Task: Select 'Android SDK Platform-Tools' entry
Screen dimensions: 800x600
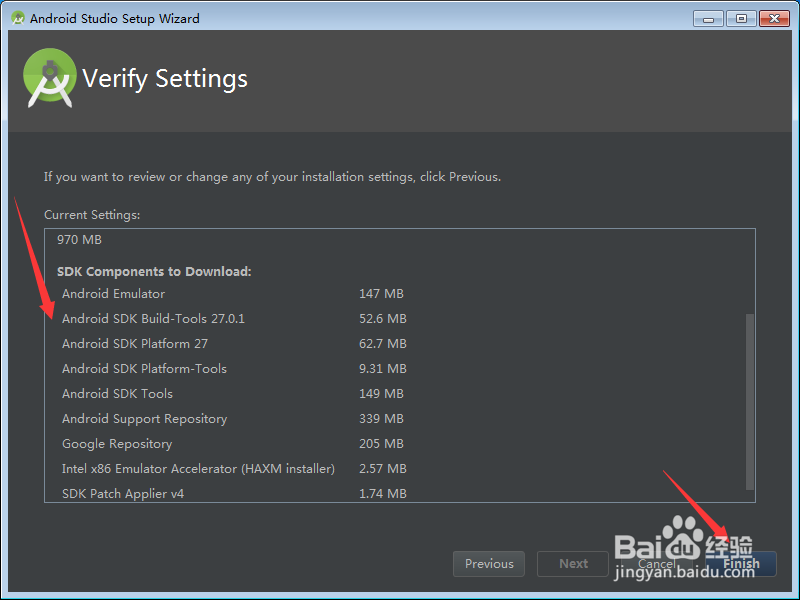Action: [x=144, y=369]
